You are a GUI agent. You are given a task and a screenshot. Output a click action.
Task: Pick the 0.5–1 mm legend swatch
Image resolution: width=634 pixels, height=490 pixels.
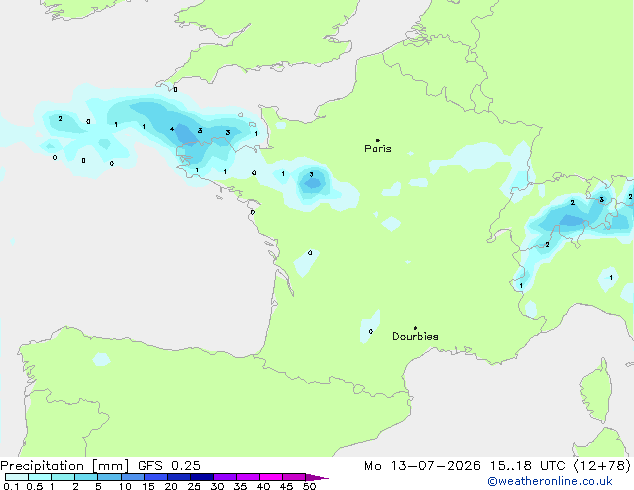[40, 477]
